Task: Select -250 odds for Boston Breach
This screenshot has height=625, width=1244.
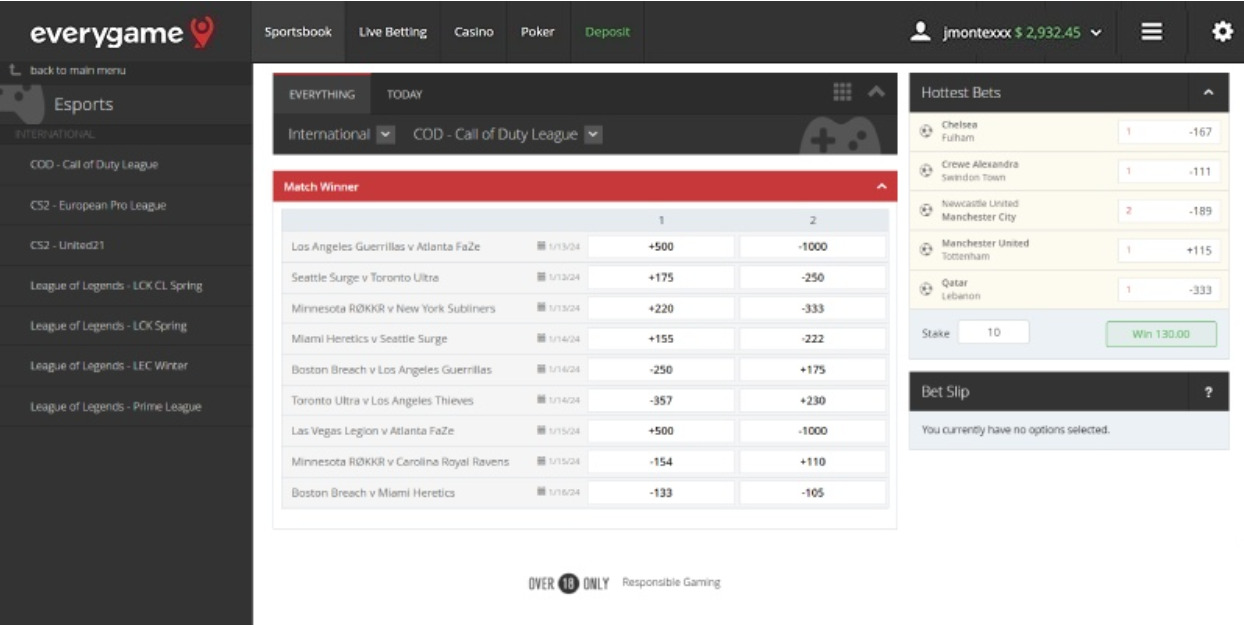Action: pyautogui.click(x=661, y=370)
